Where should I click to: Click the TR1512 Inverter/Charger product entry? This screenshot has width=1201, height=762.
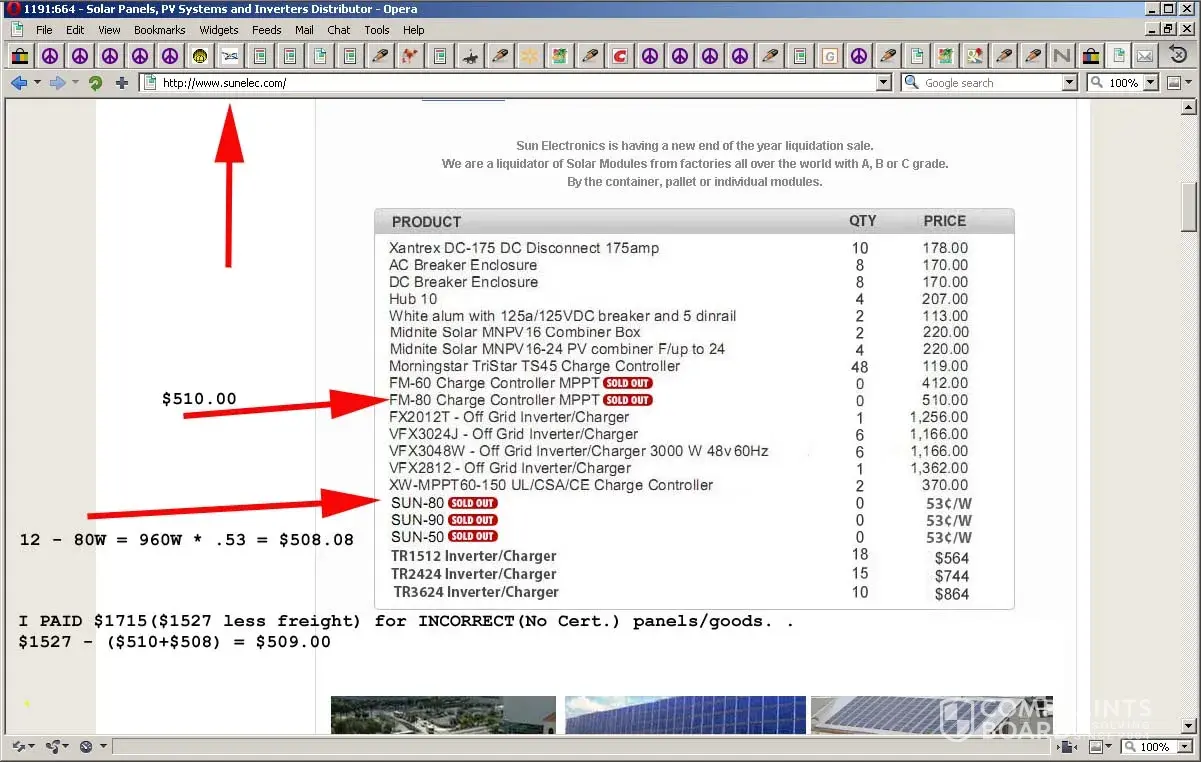click(473, 556)
